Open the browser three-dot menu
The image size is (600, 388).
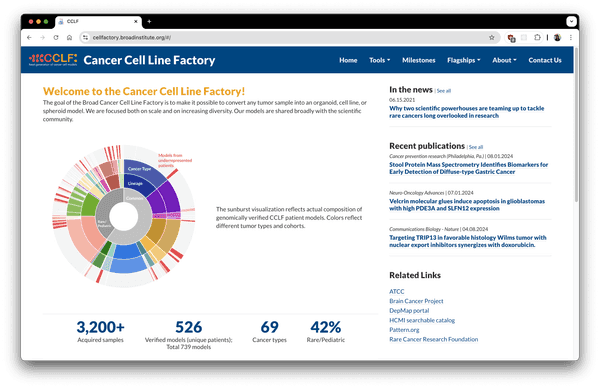pos(571,37)
